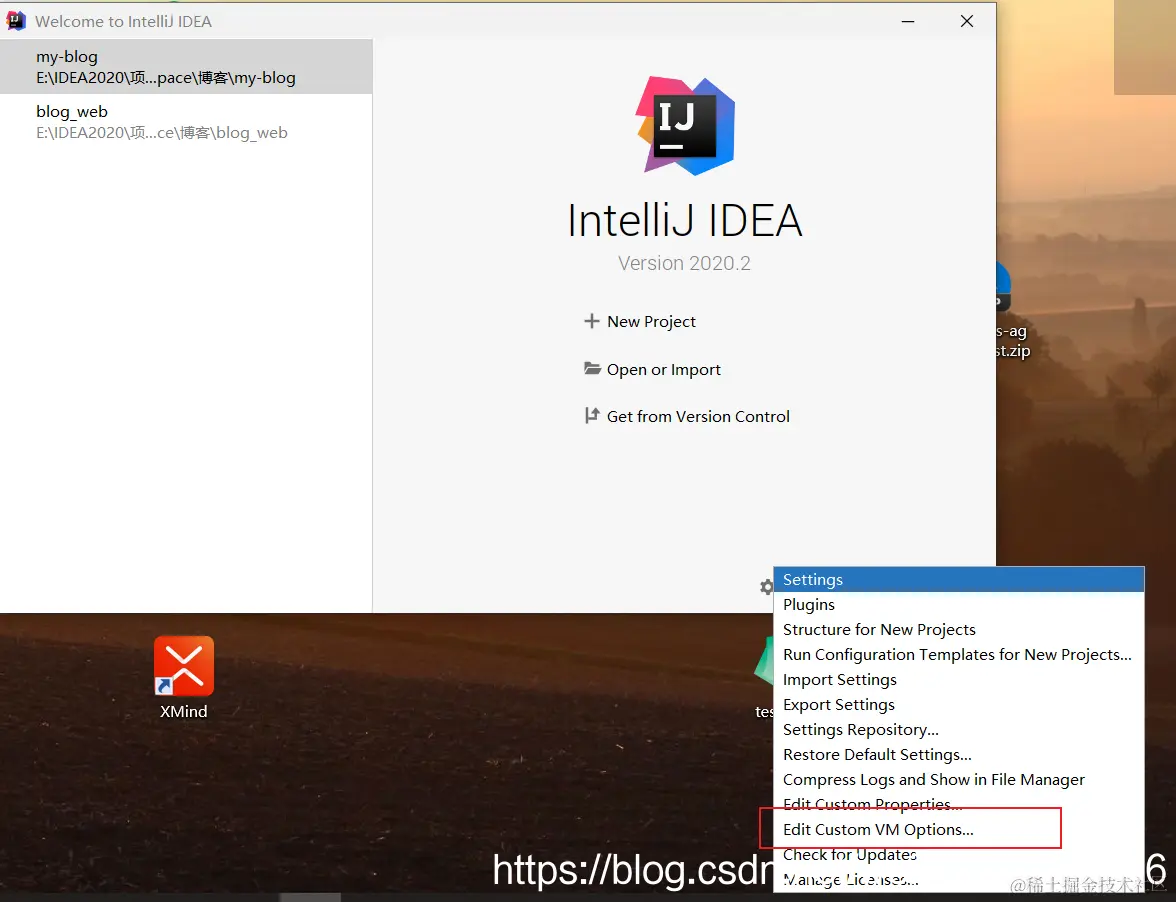This screenshot has height=902, width=1176.
Task: Click the IntelliJ IDEA logo
Action: [x=686, y=126]
